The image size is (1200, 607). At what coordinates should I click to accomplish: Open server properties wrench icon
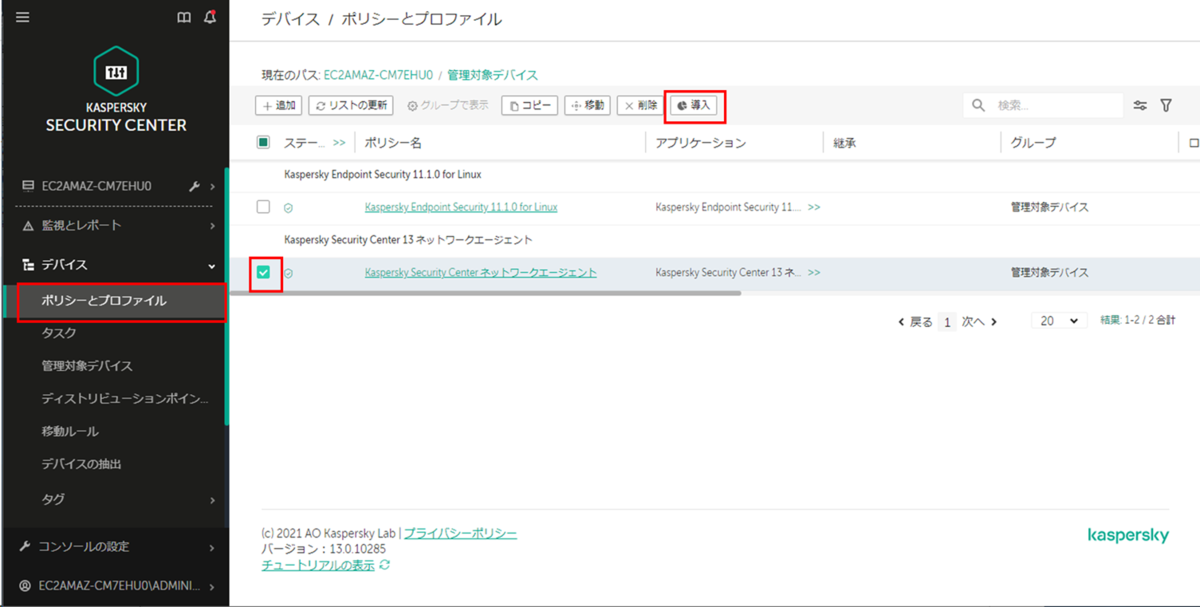point(194,186)
